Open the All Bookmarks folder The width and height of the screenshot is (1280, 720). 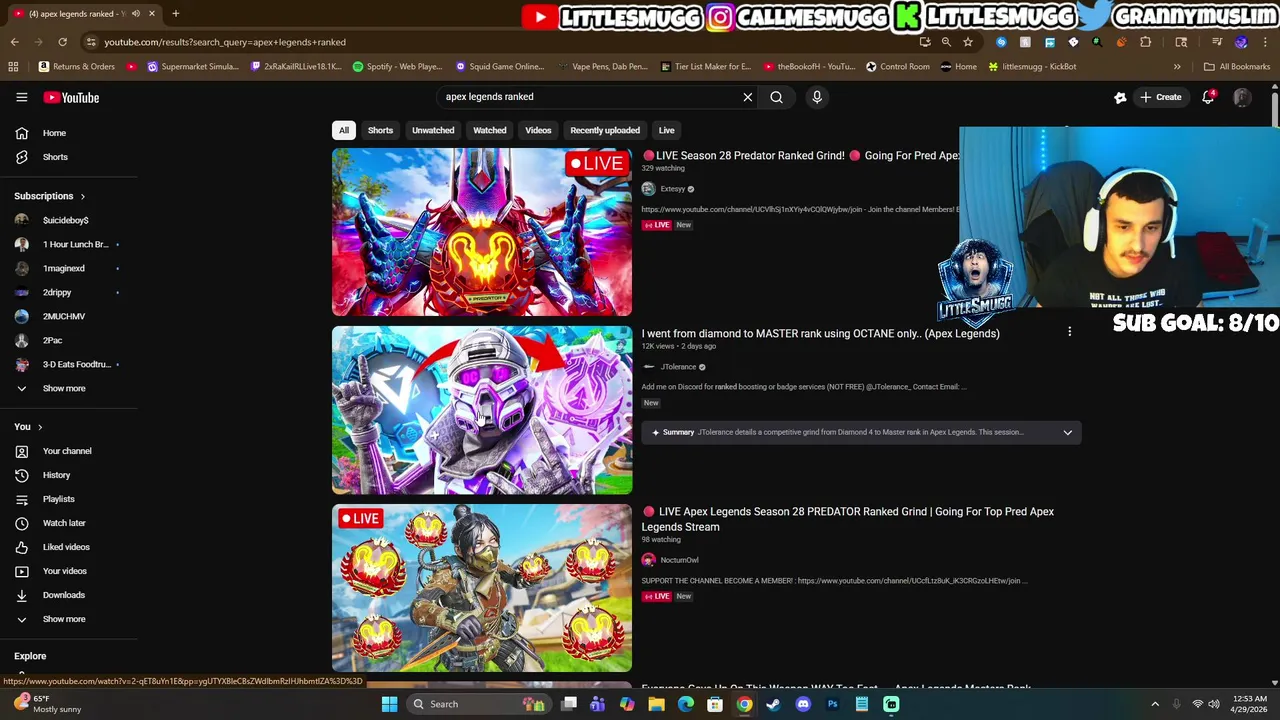coord(1237,66)
